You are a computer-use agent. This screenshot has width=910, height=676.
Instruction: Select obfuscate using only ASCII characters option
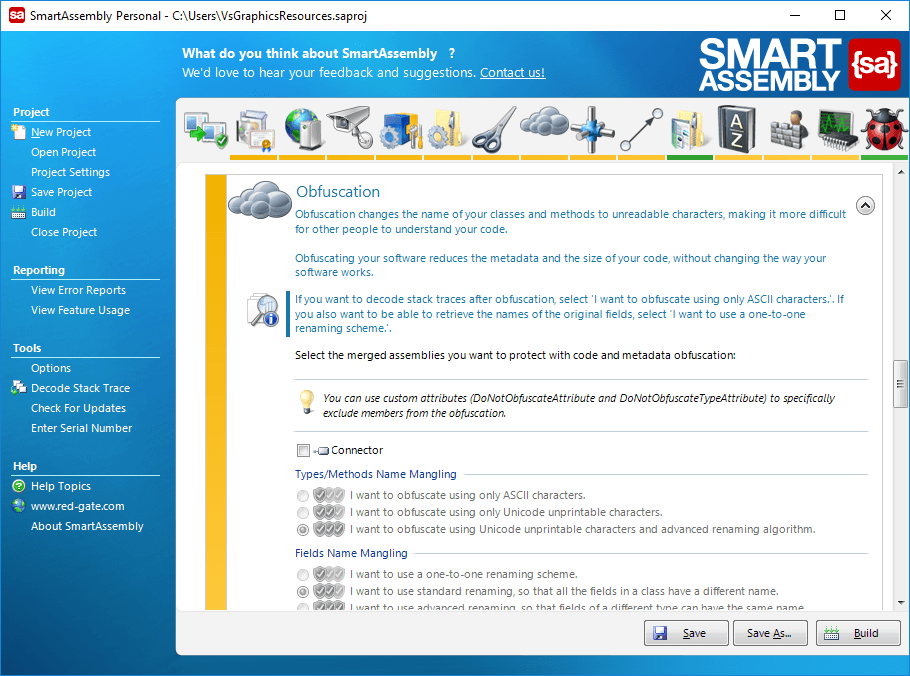[302, 496]
